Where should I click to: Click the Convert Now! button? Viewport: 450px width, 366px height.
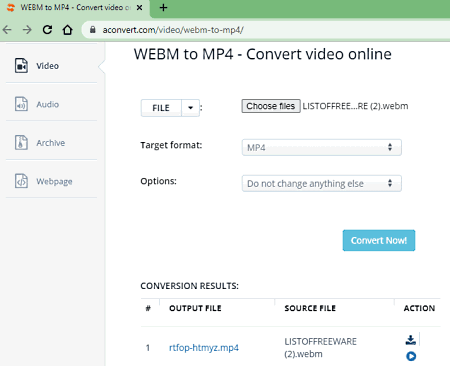pyautogui.click(x=379, y=240)
